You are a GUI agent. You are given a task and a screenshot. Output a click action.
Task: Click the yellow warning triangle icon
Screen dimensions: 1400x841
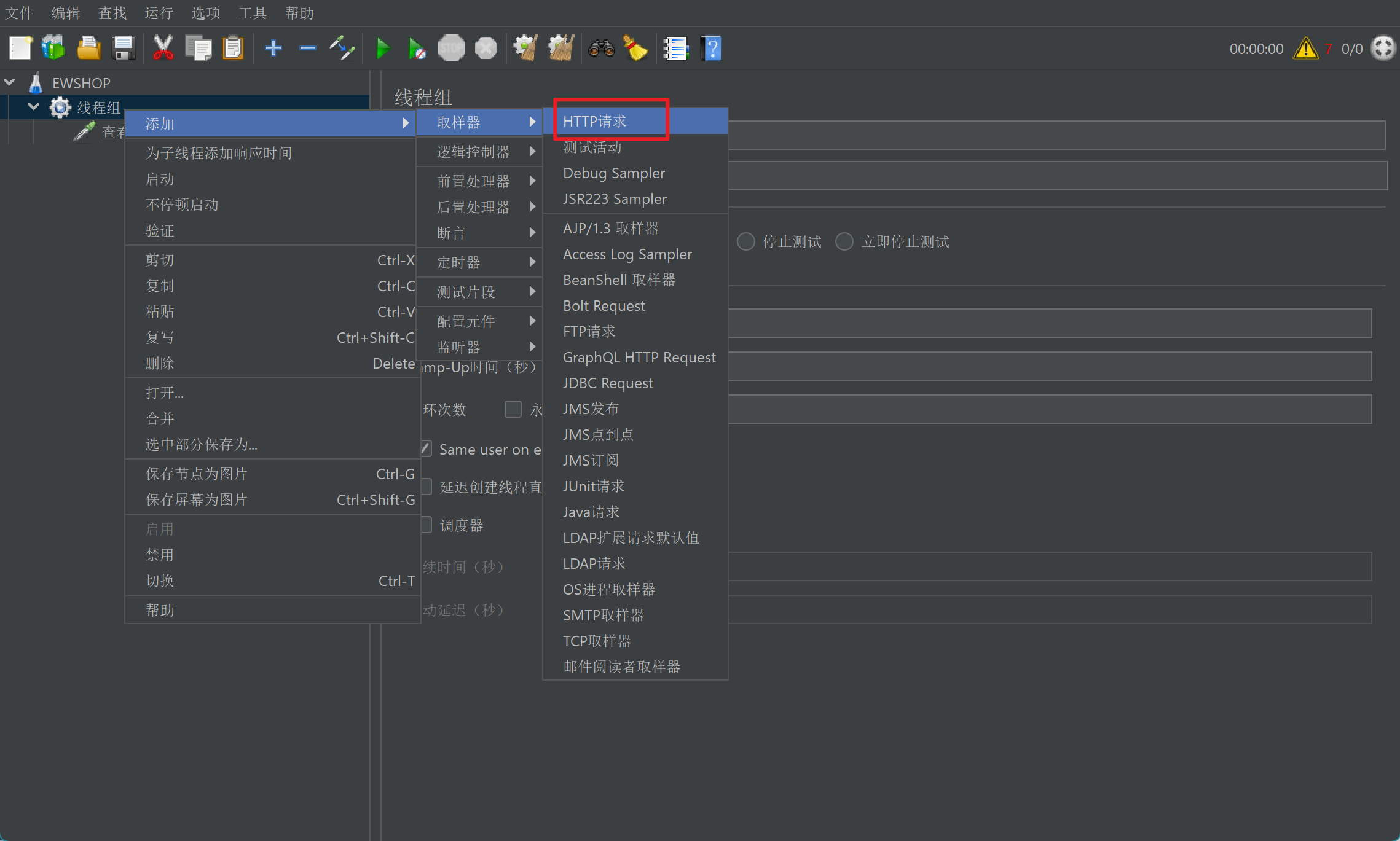[1305, 49]
